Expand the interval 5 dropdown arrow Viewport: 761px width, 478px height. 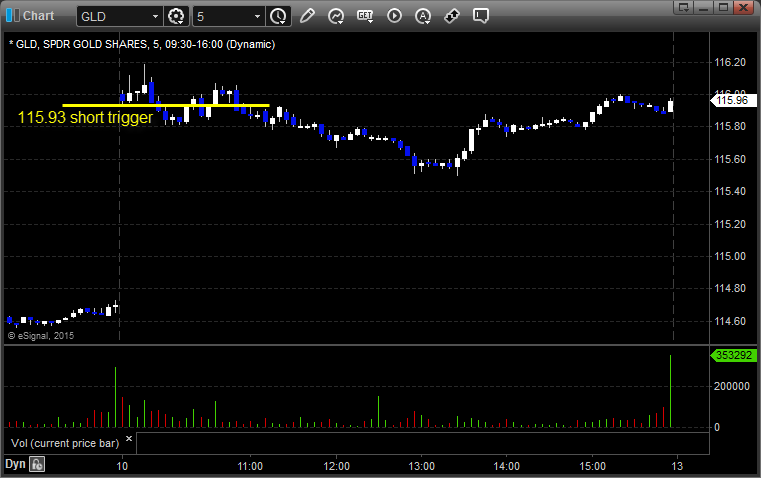point(258,16)
